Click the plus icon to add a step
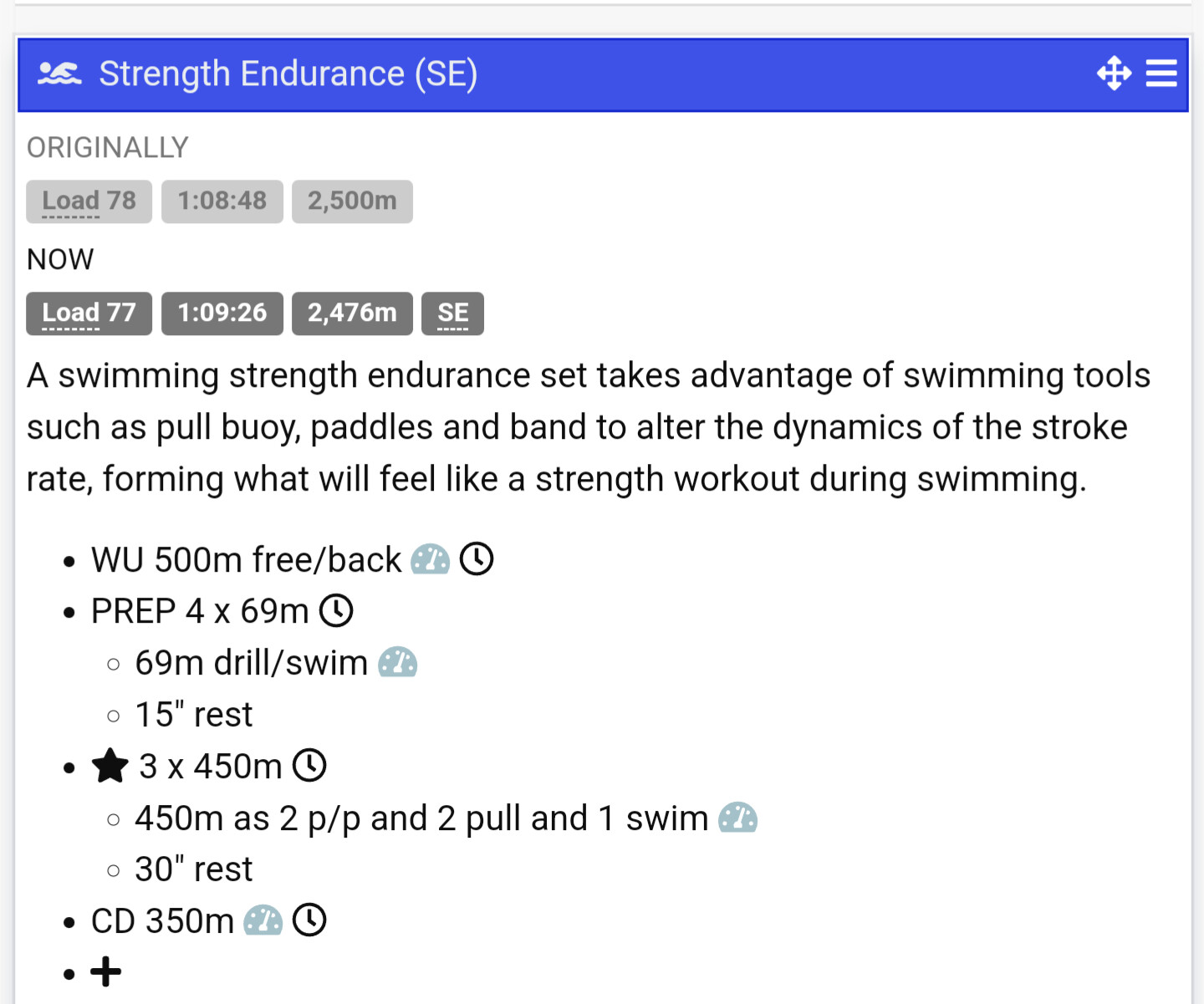The image size is (1204, 1004). tap(106, 972)
